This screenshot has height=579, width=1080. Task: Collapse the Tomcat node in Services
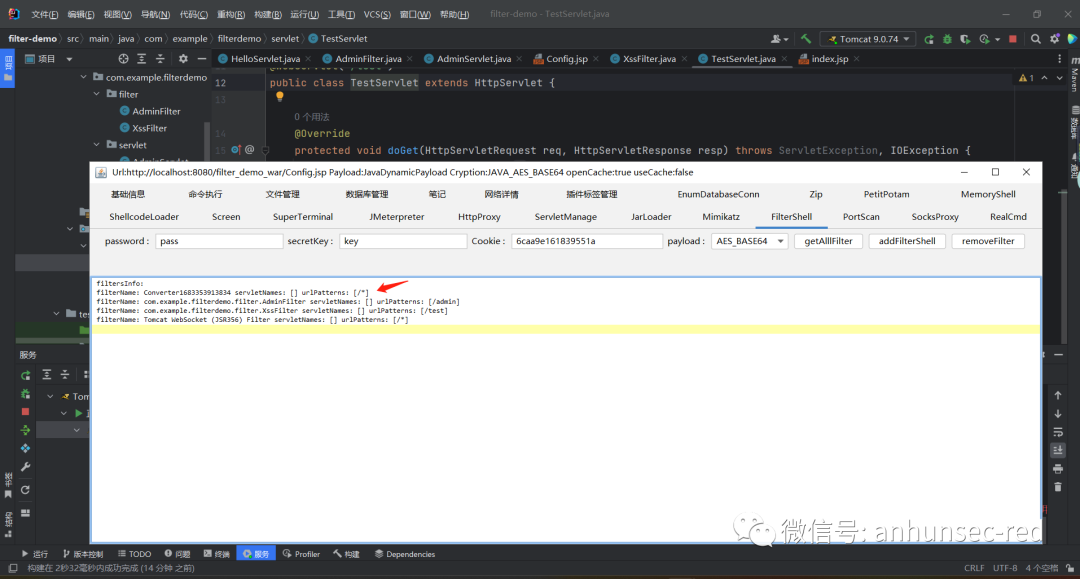50,396
